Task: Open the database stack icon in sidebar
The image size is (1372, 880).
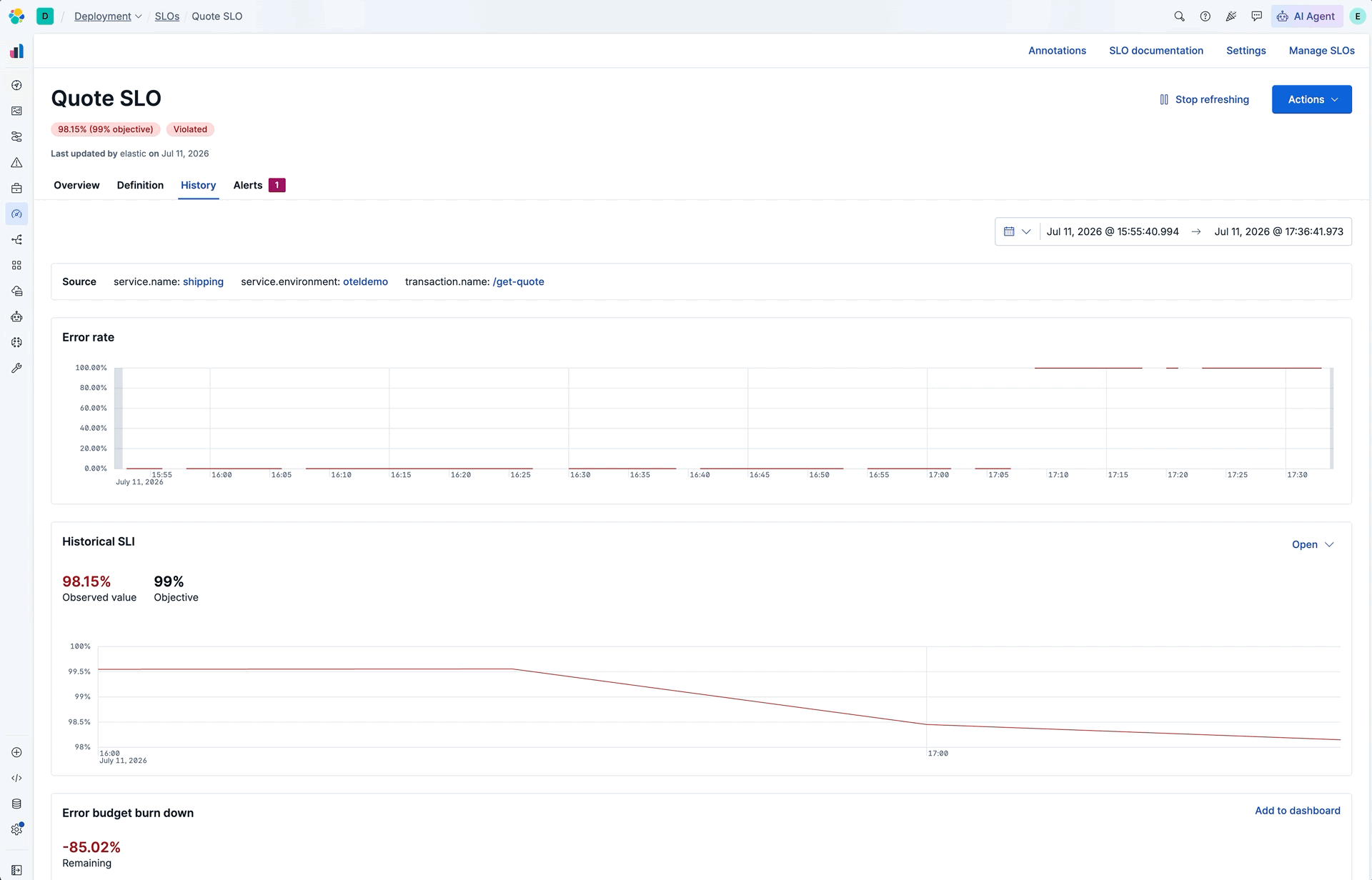Action: coord(16,804)
